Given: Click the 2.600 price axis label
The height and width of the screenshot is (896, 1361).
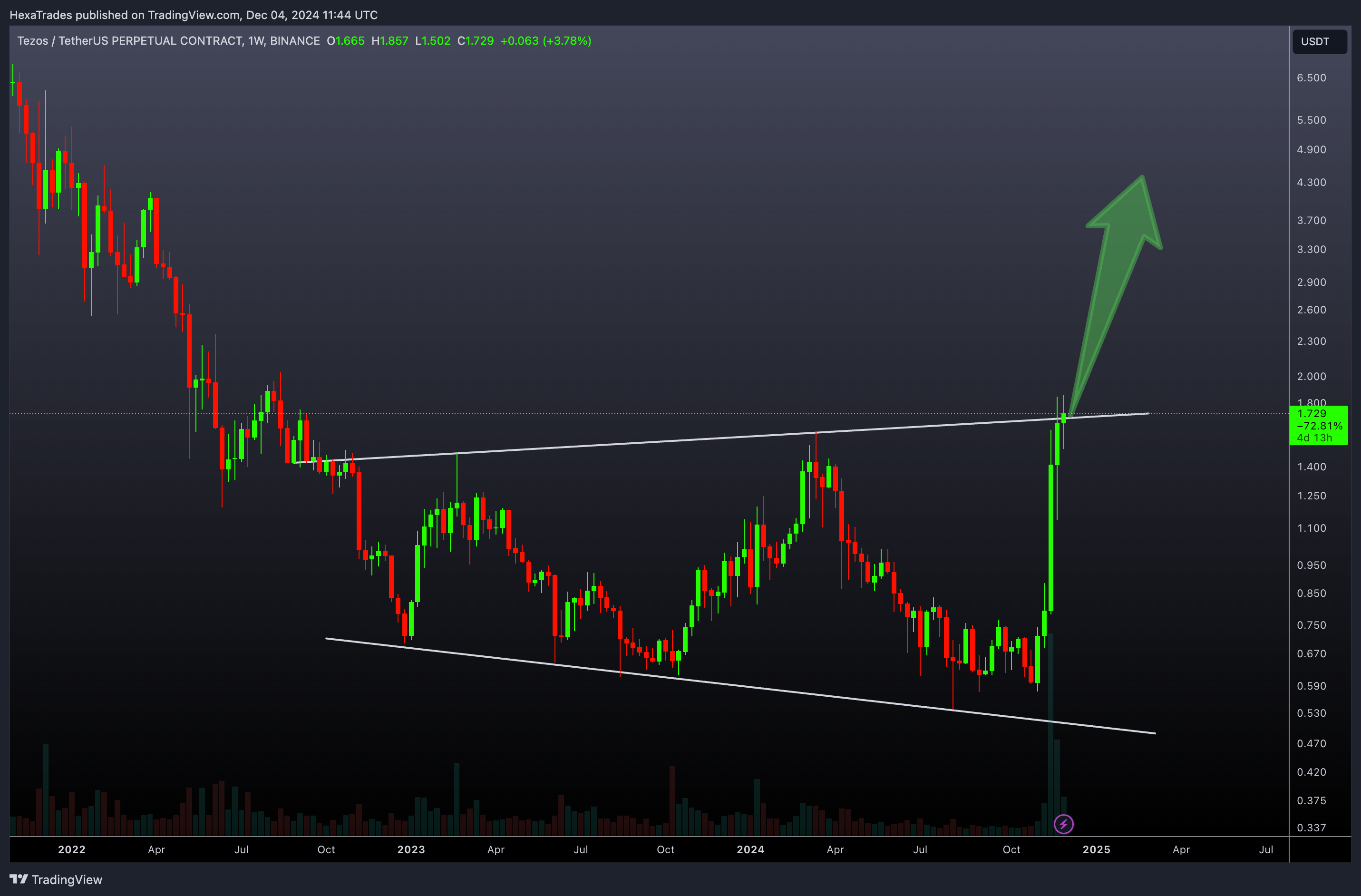Looking at the screenshot, I should pyautogui.click(x=1311, y=310).
